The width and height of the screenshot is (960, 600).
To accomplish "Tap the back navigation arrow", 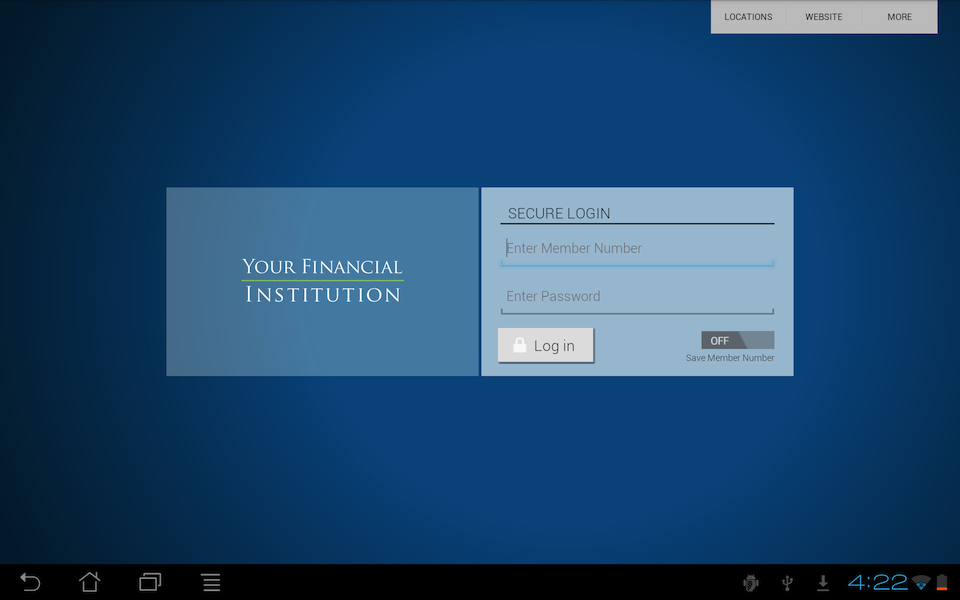I will (29, 581).
